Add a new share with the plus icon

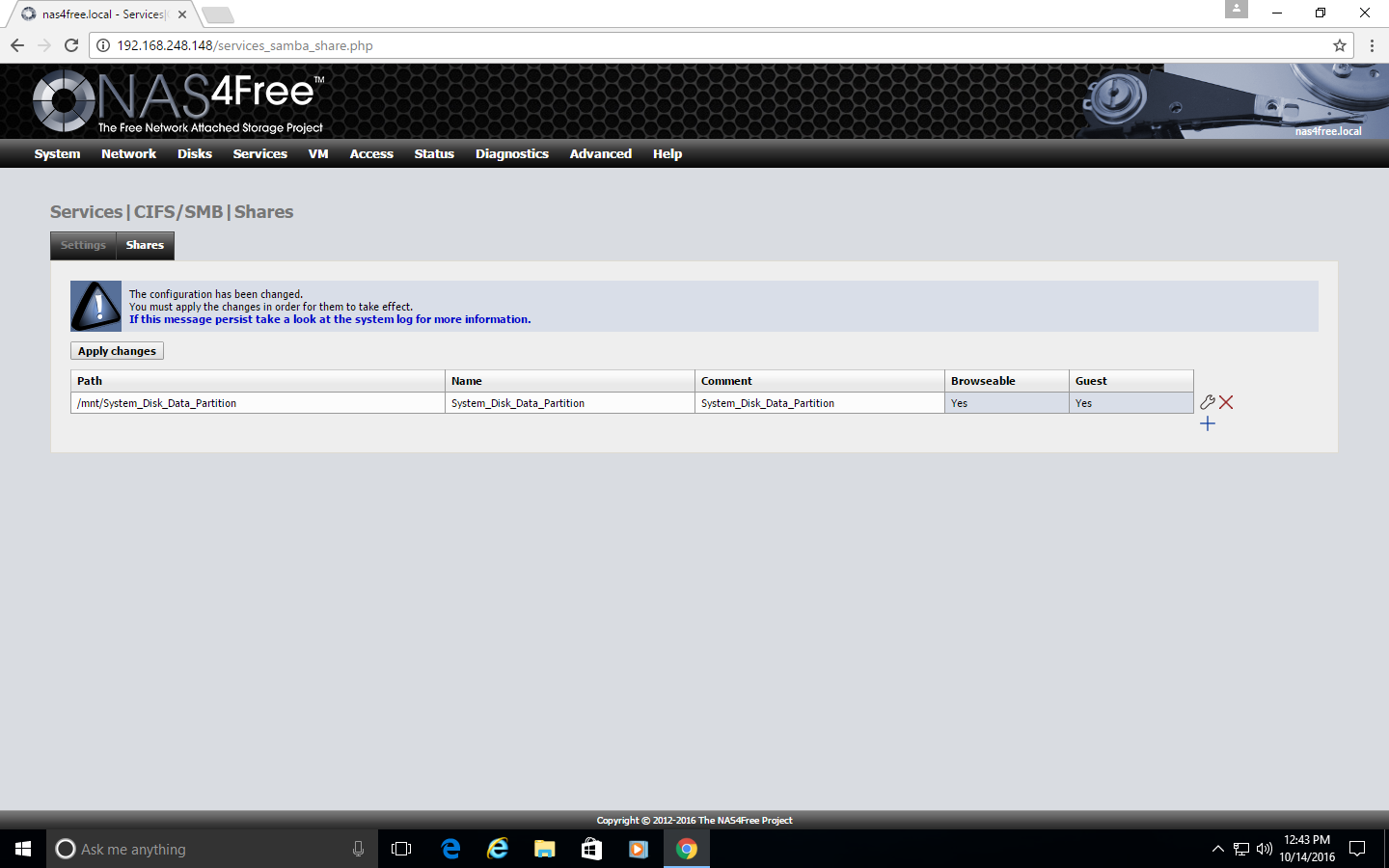[x=1207, y=423]
